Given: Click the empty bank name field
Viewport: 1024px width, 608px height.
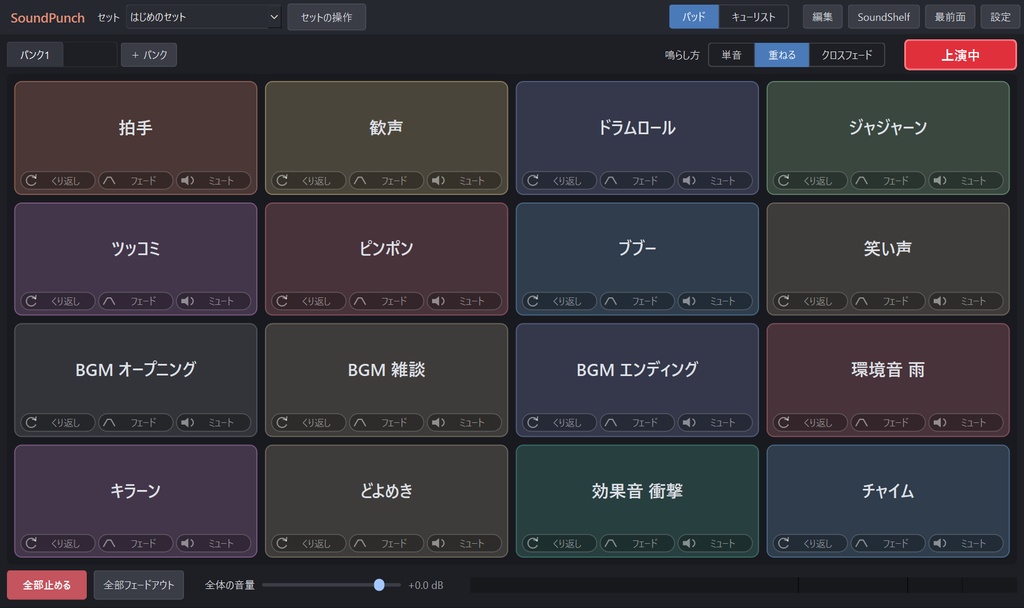Looking at the screenshot, I should click(x=90, y=55).
